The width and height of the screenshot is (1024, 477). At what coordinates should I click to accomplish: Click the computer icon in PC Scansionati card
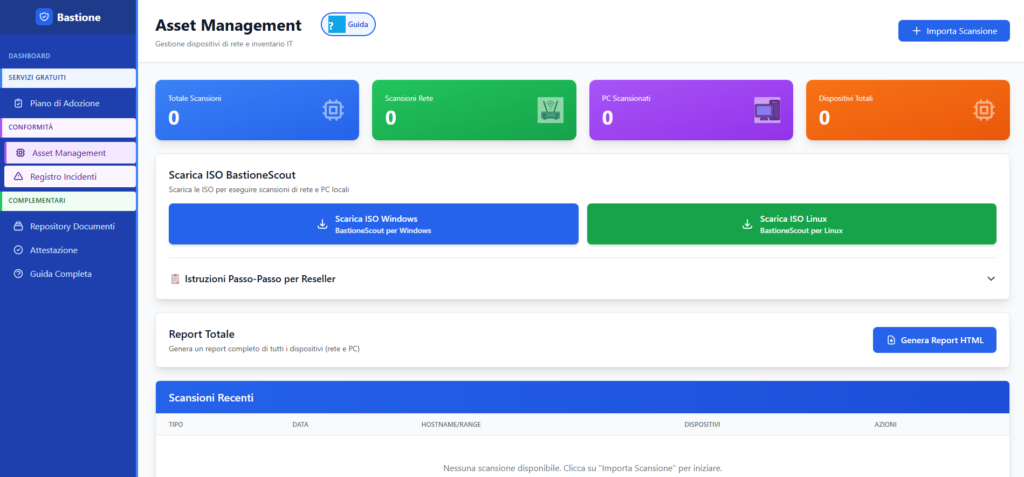(766, 110)
